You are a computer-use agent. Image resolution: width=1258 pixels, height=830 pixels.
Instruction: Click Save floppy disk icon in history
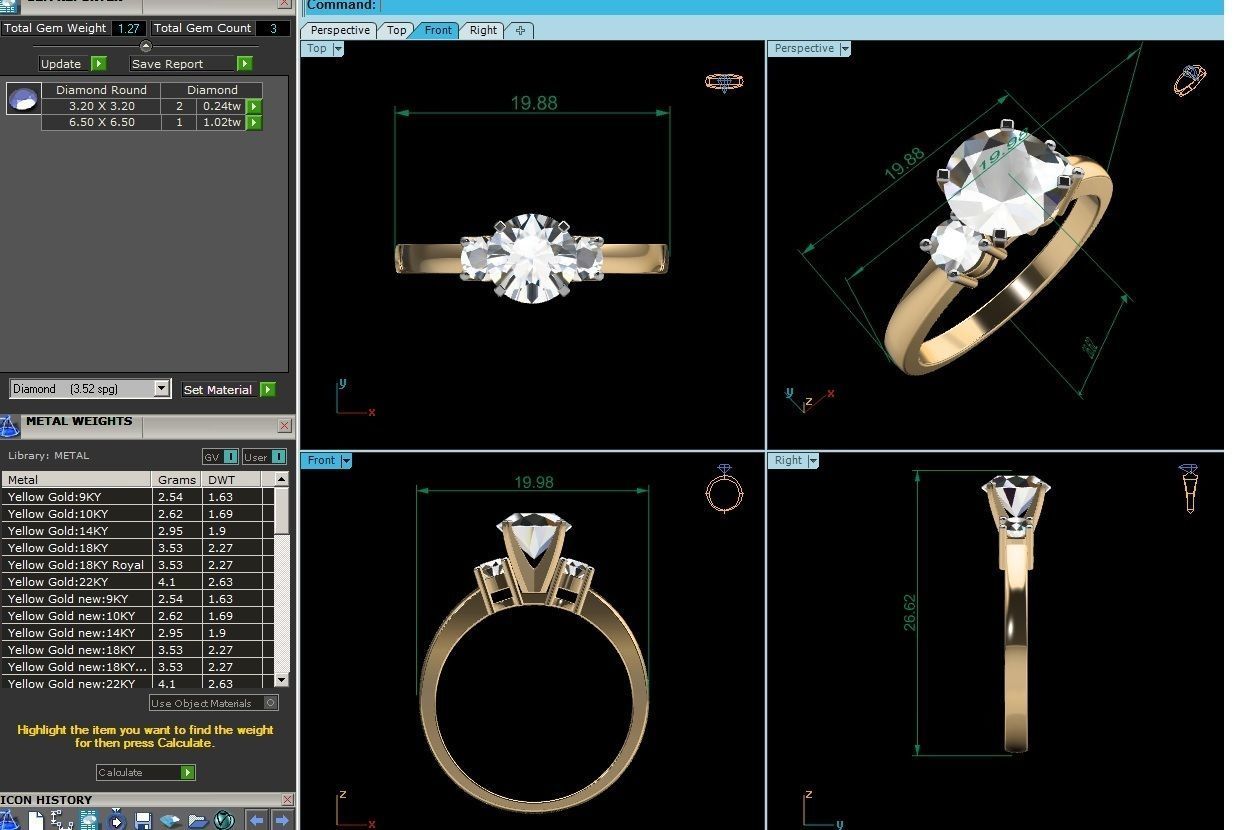coord(143,820)
